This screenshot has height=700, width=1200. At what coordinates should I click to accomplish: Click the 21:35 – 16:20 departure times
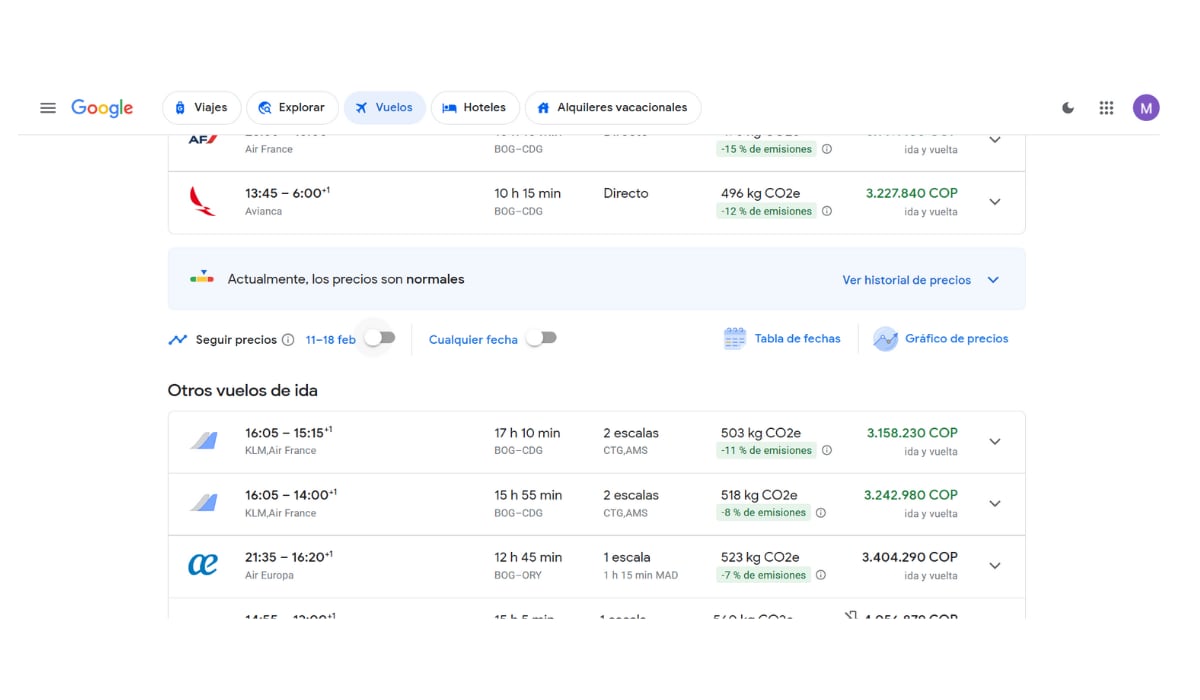click(289, 557)
